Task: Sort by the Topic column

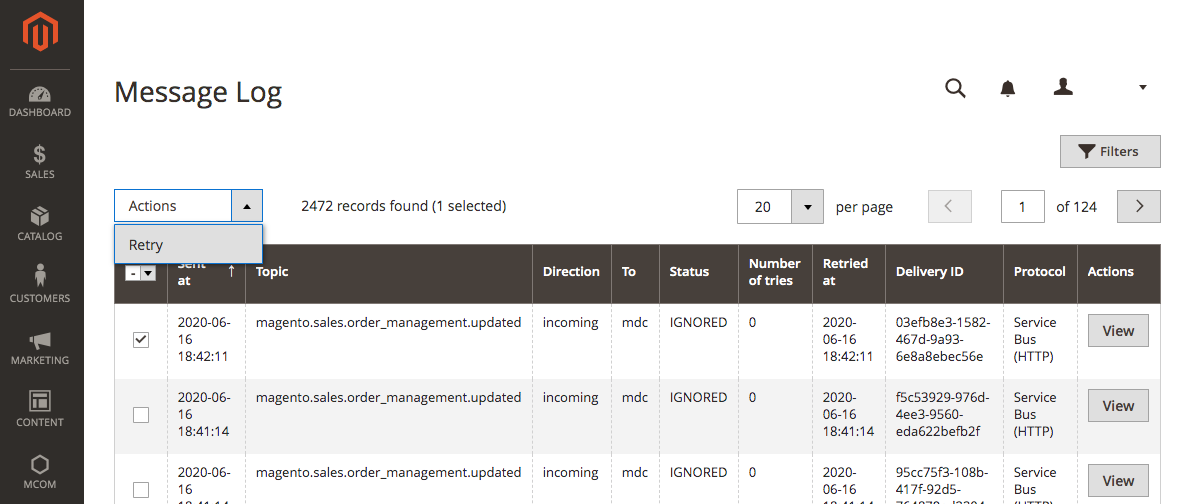Action: [389, 272]
